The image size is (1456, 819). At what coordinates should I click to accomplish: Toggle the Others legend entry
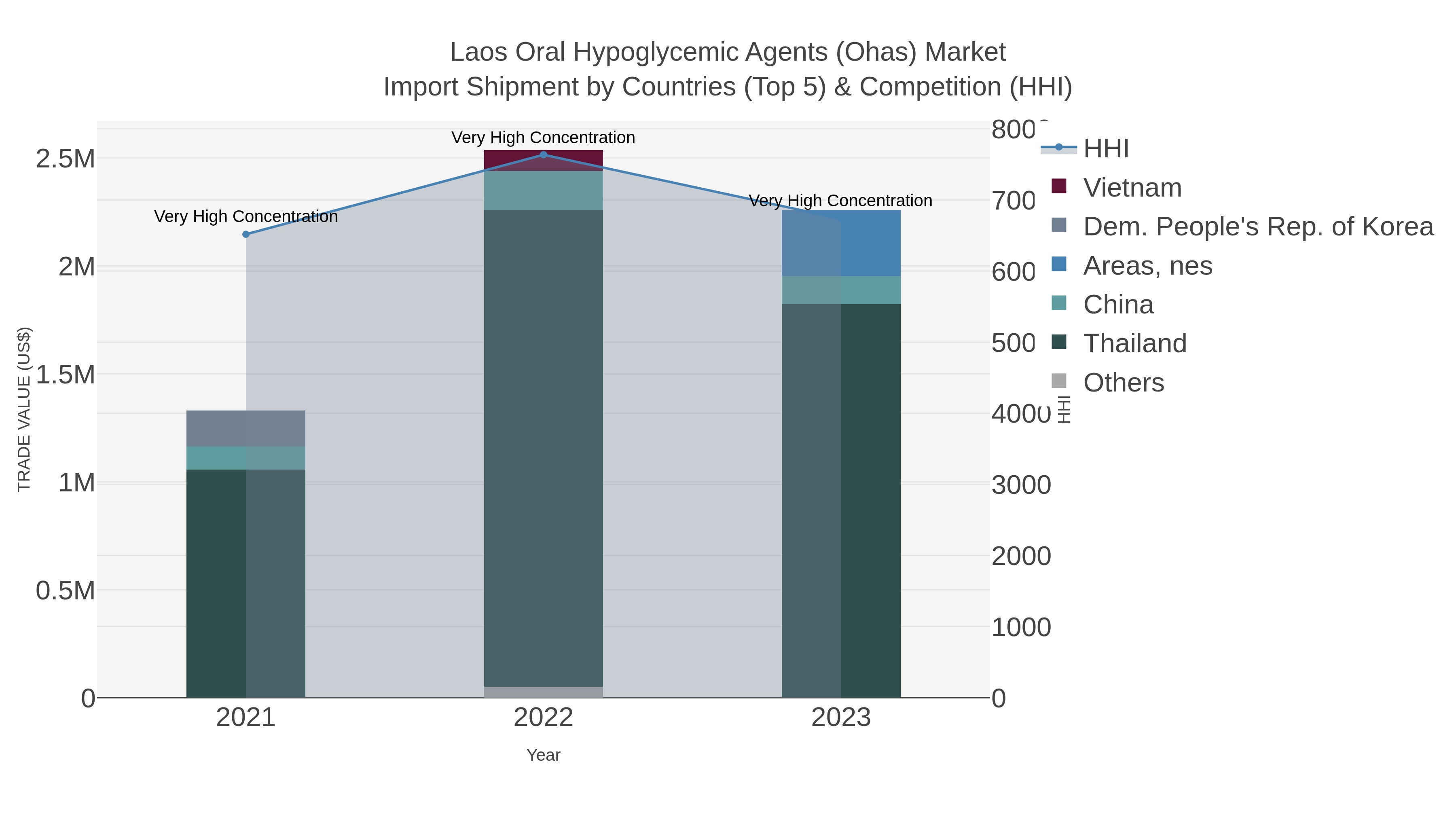click(1108, 383)
